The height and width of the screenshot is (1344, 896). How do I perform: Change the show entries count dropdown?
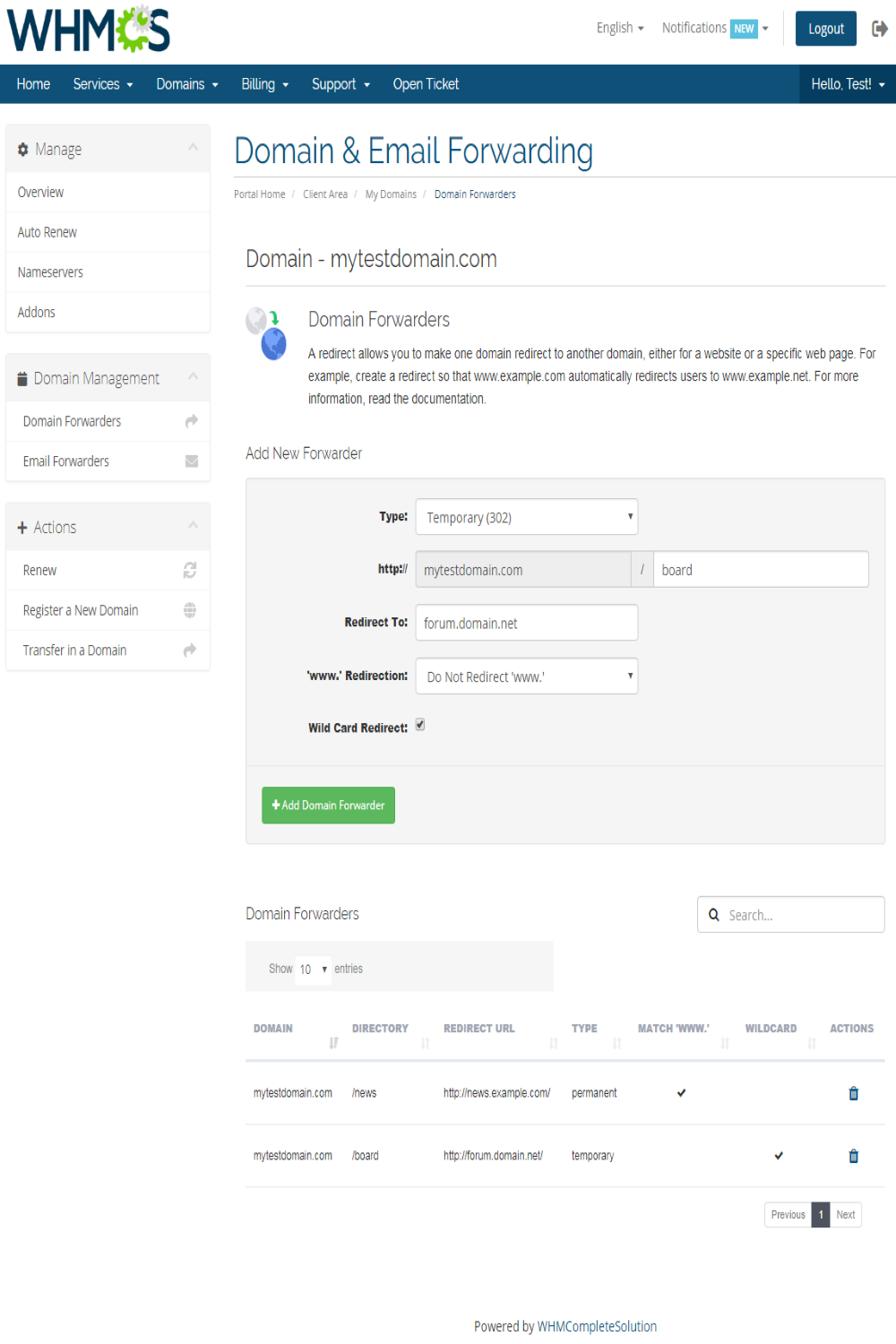point(312,969)
